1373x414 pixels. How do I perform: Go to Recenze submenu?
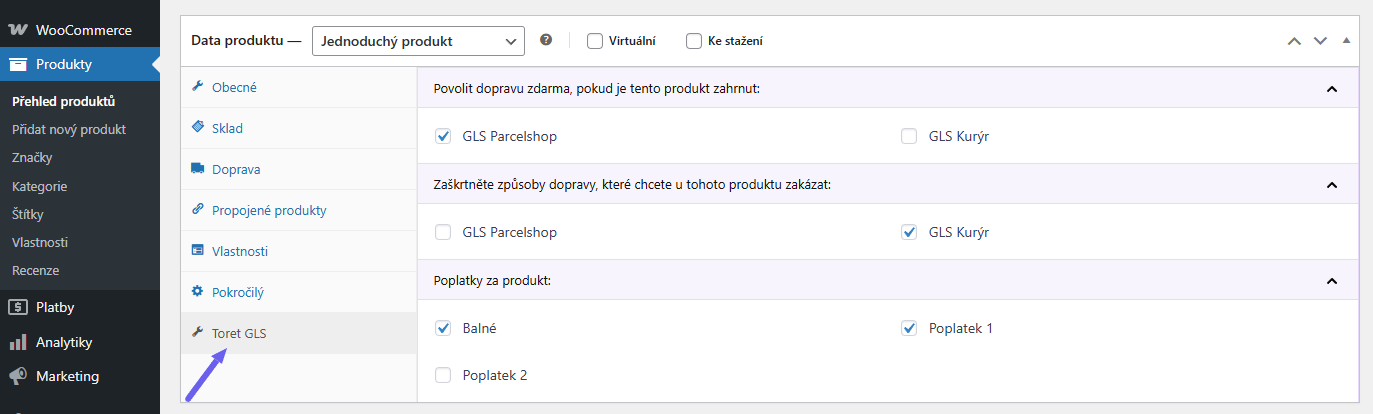click(x=36, y=270)
